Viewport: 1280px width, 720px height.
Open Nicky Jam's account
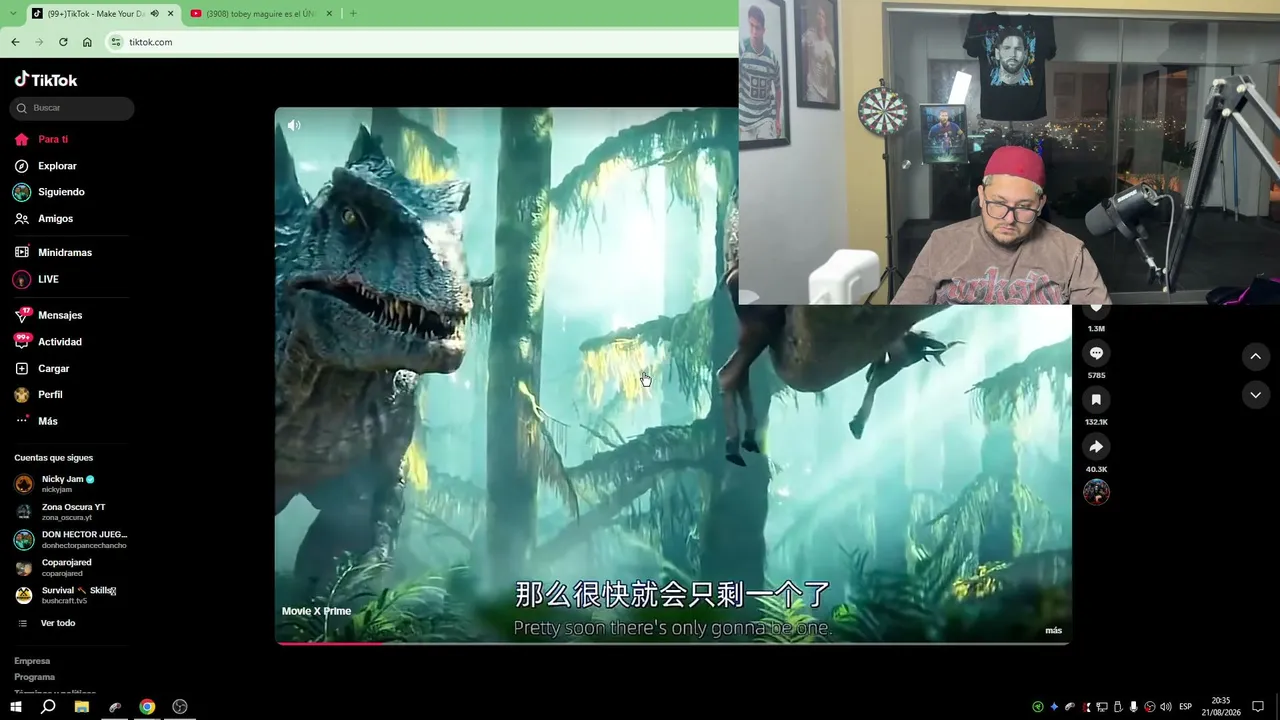tap(70, 484)
